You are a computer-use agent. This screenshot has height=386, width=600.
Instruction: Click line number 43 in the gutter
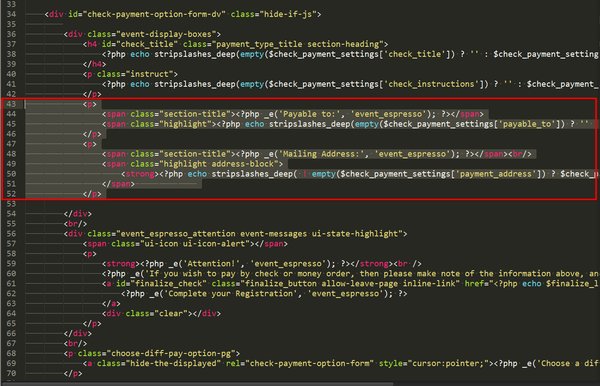11,104
